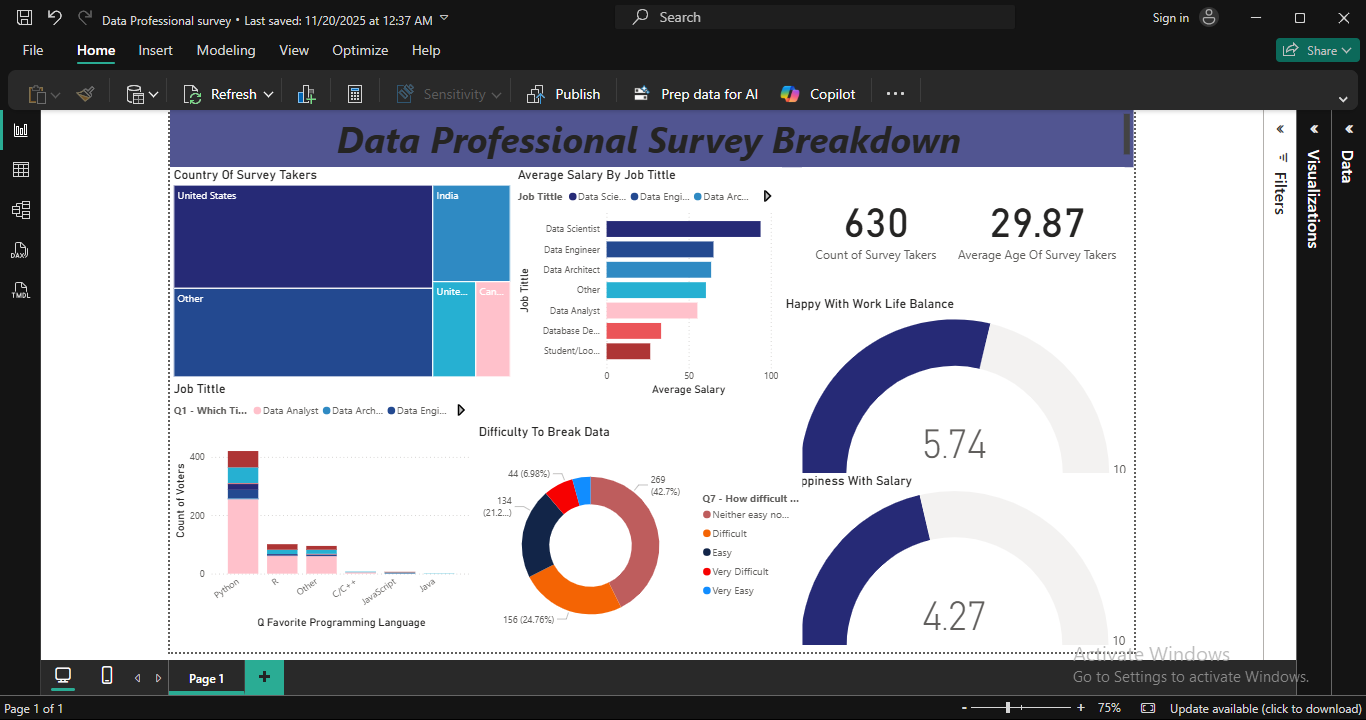This screenshot has width=1366, height=720.
Task: Open the View ribbon tab
Action: [294, 50]
